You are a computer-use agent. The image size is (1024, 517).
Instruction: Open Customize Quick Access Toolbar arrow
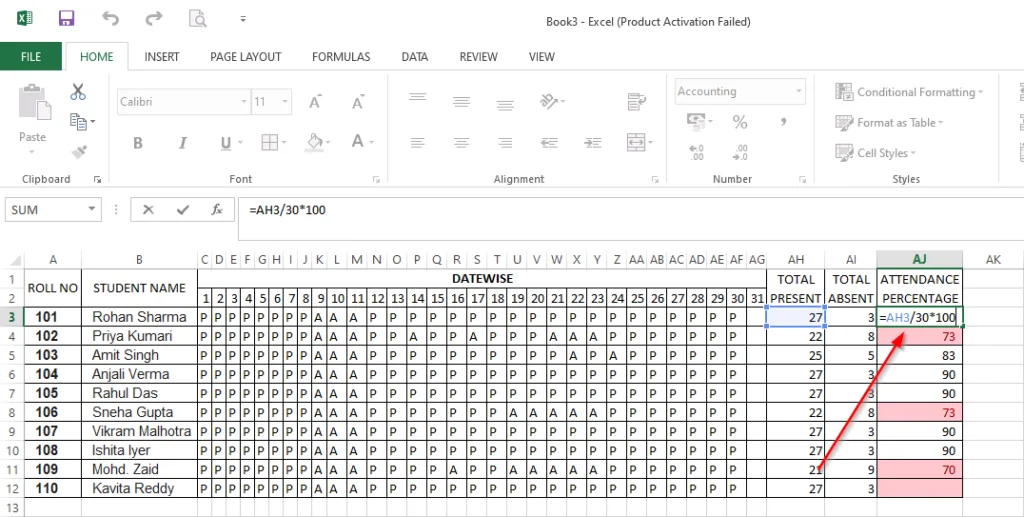pos(243,19)
